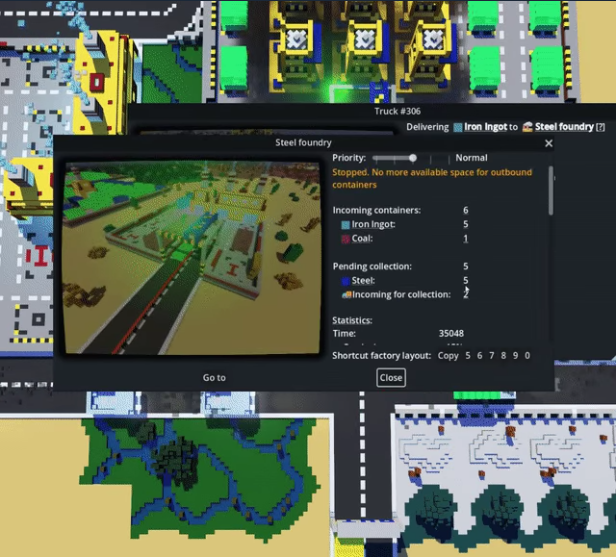616x557 pixels.
Task: Open the Steel link under Pending collection
Action: [x=363, y=282]
